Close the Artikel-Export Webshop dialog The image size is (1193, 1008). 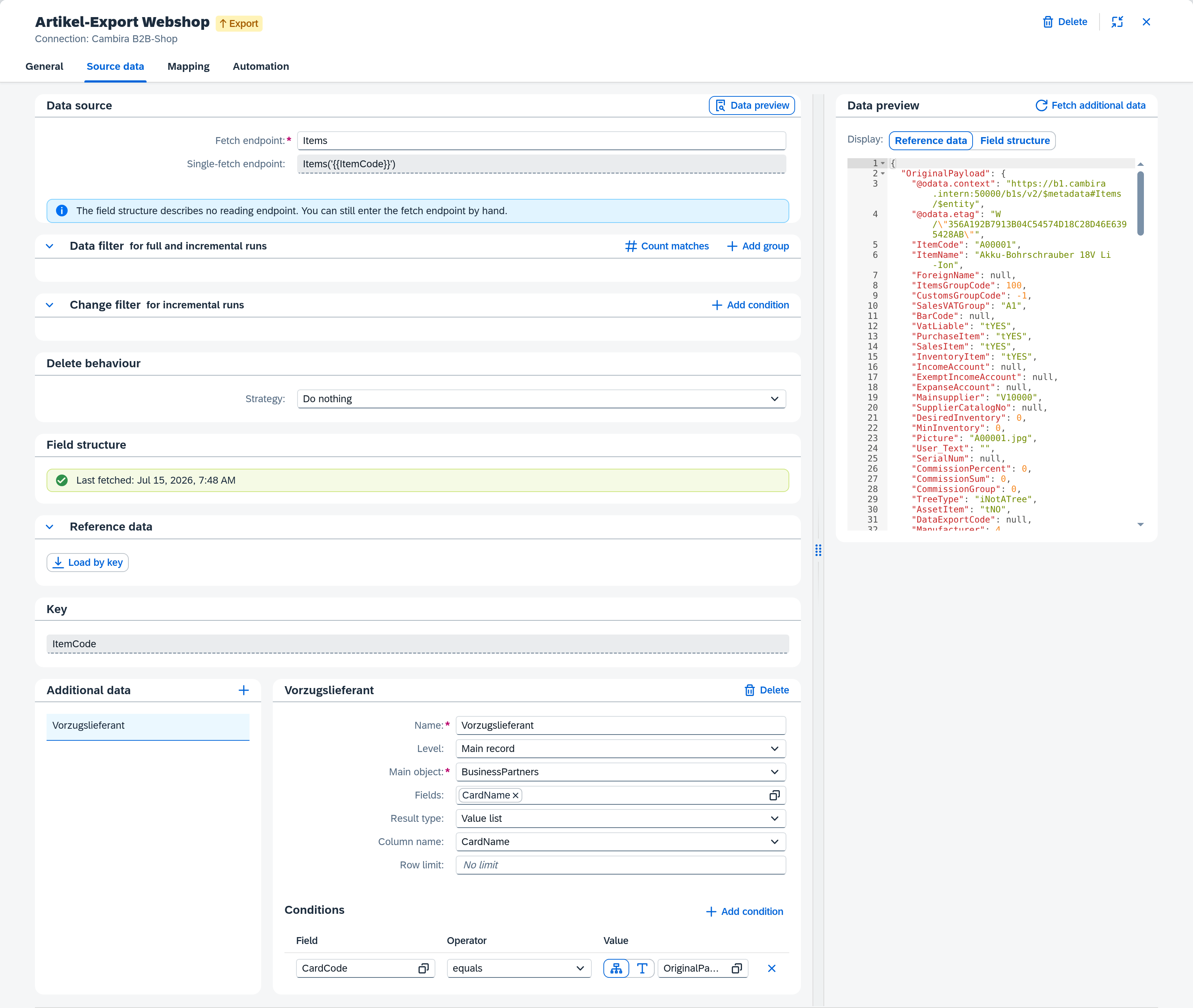click(1146, 22)
